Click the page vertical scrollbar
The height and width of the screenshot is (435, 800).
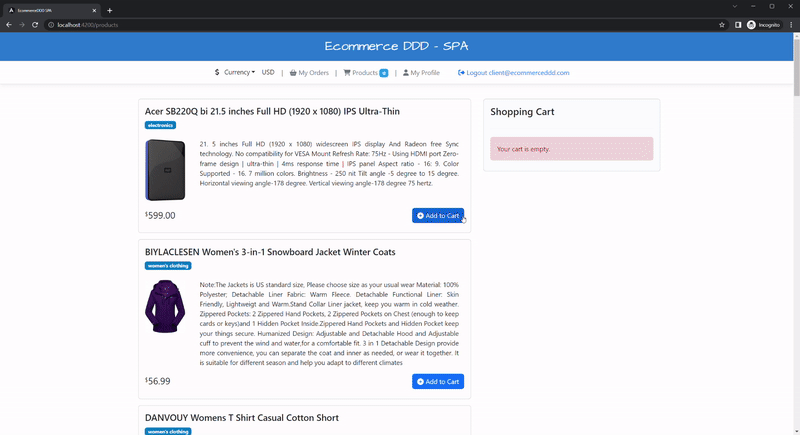796,67
